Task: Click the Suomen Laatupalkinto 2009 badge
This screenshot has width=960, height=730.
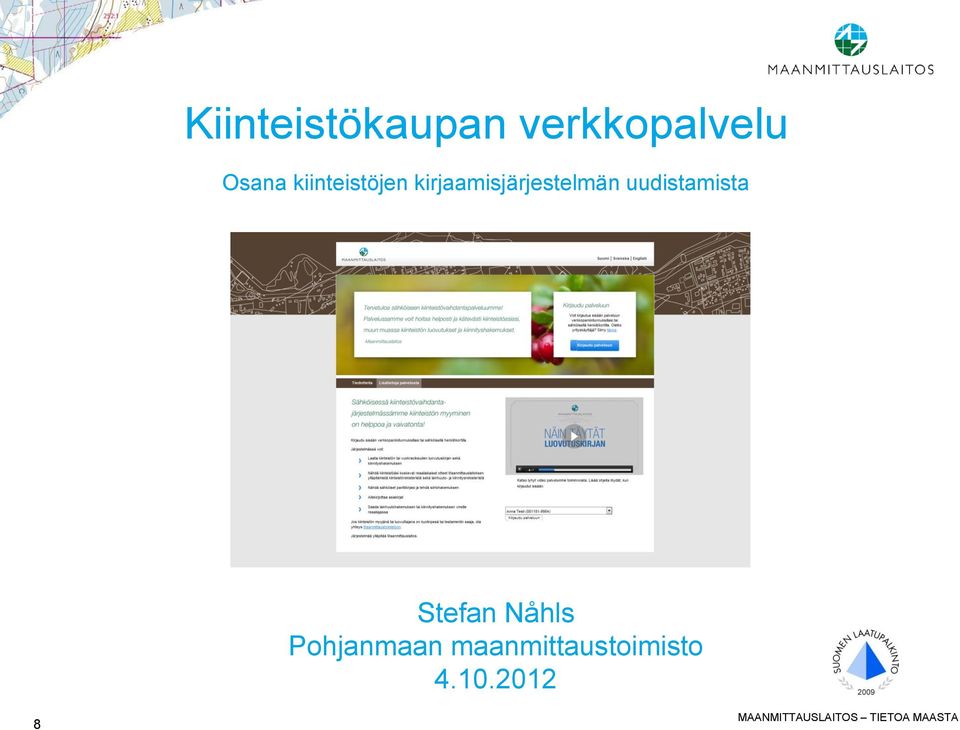Action: 866,662
